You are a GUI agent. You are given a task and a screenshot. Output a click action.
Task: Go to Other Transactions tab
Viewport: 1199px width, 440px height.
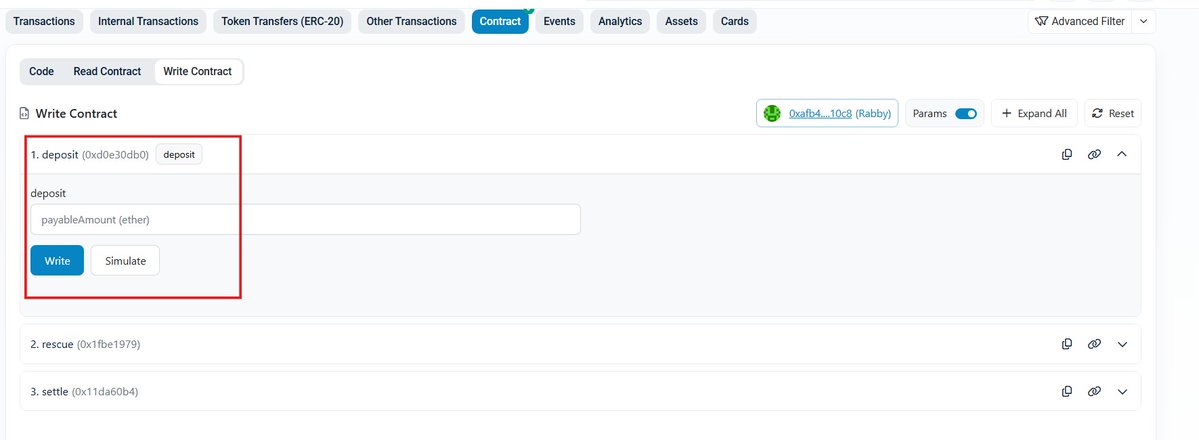[x=411, y=21]
